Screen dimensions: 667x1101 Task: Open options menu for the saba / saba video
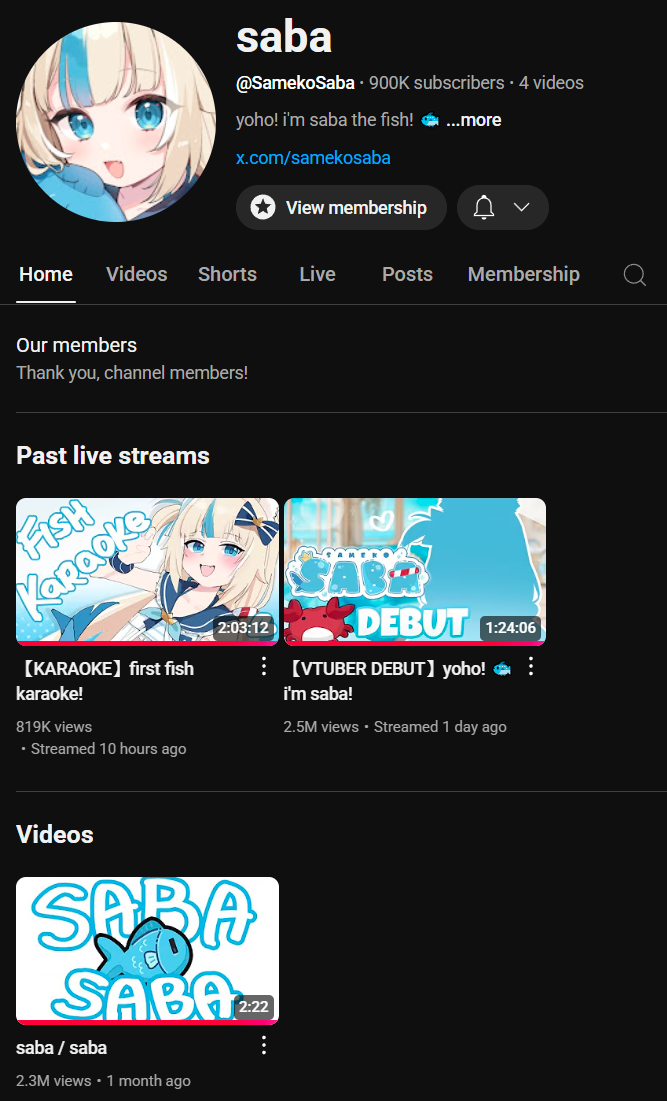[x=264, y=1046]
